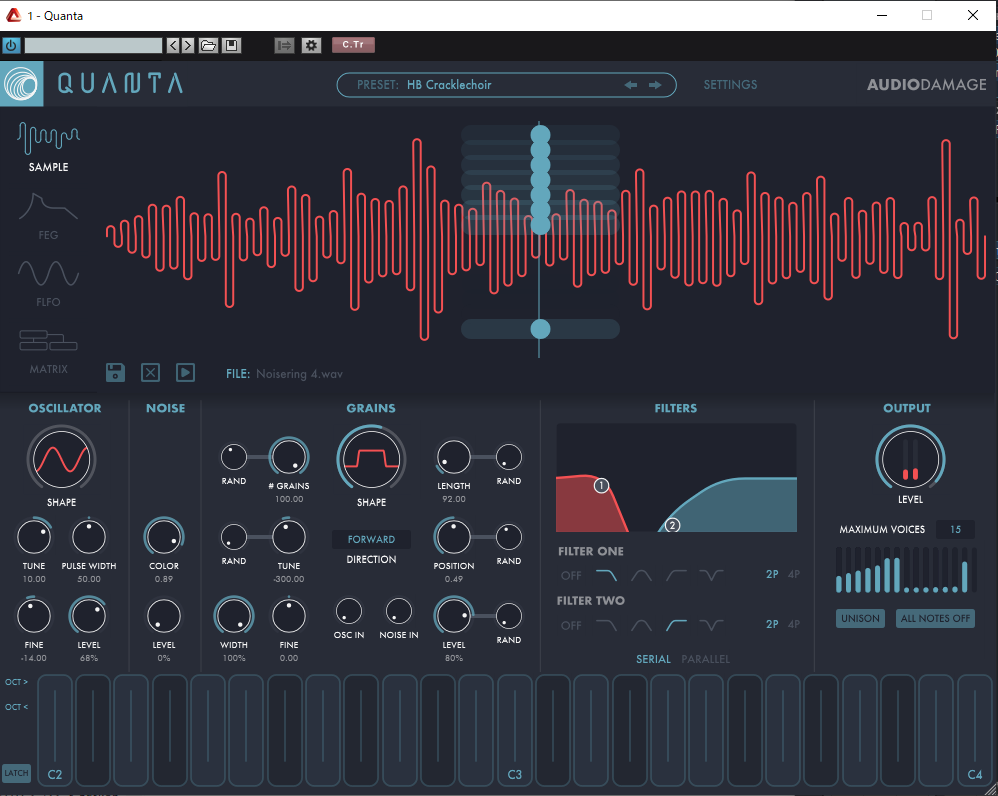Click the oscillator TUNE knob
Viewport: 998px width, 796px height.
34,537
